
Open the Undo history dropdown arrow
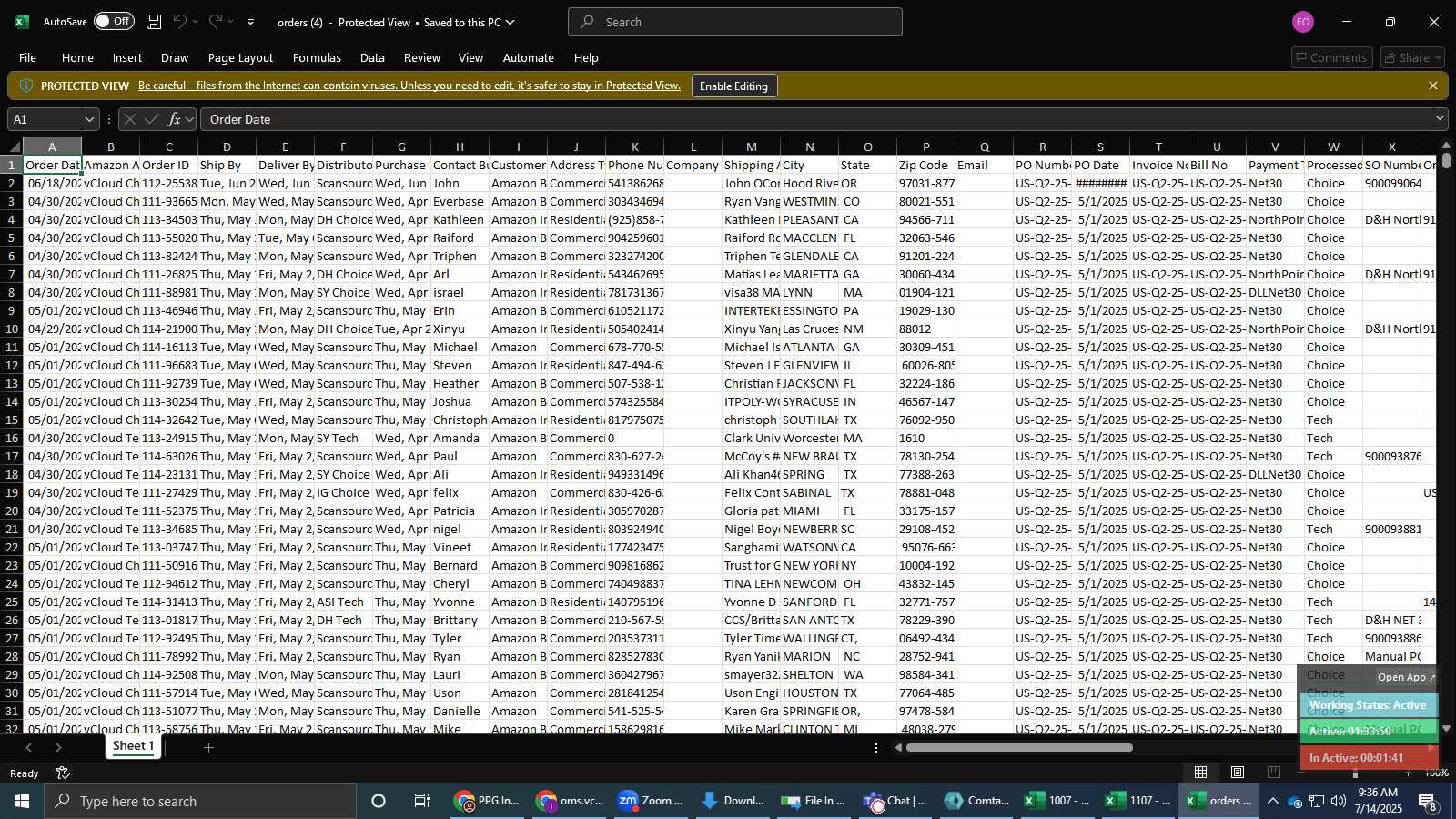(197, 22)
